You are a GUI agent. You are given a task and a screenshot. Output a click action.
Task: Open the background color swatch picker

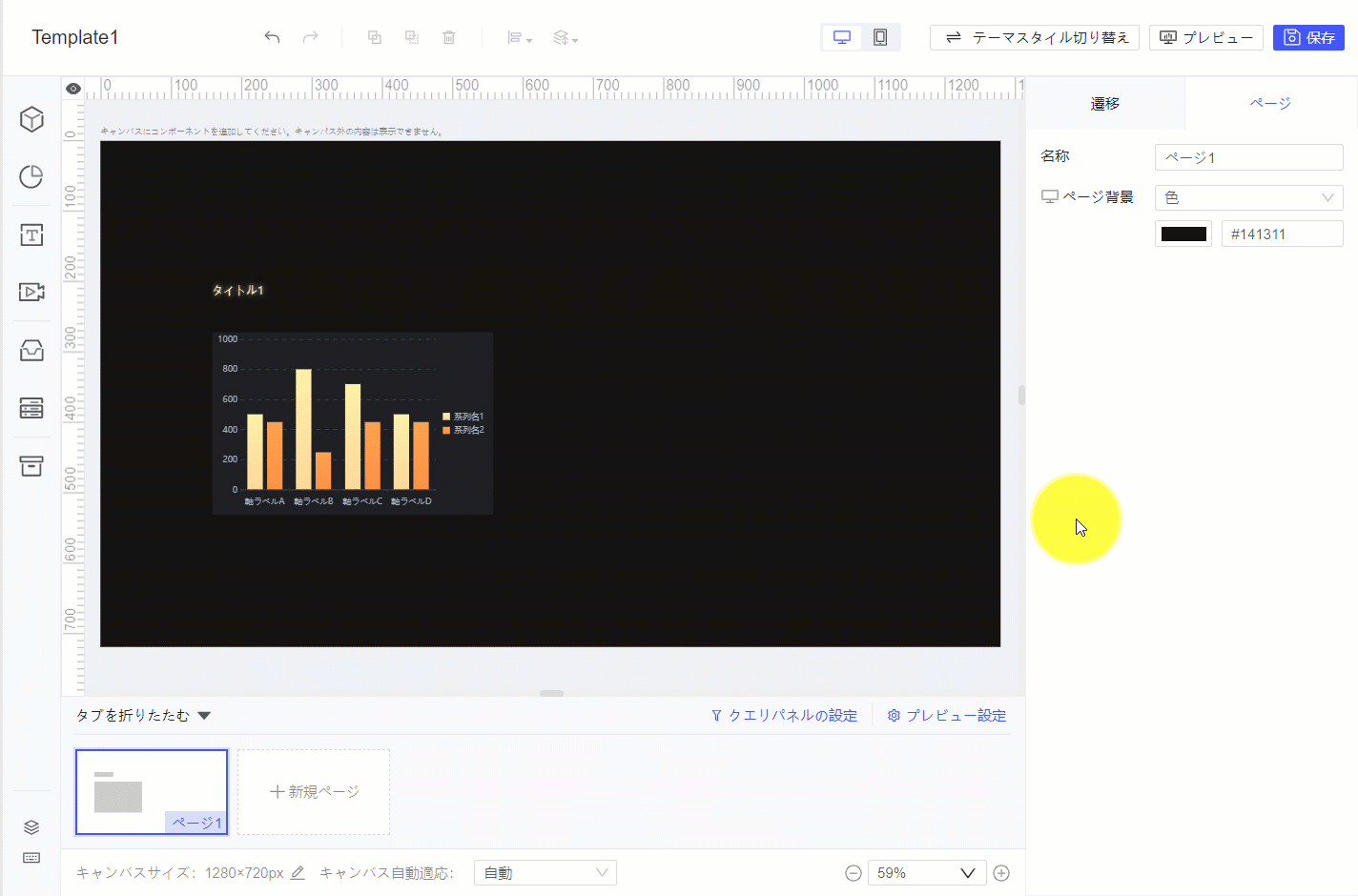click(x=1183, y=234)
